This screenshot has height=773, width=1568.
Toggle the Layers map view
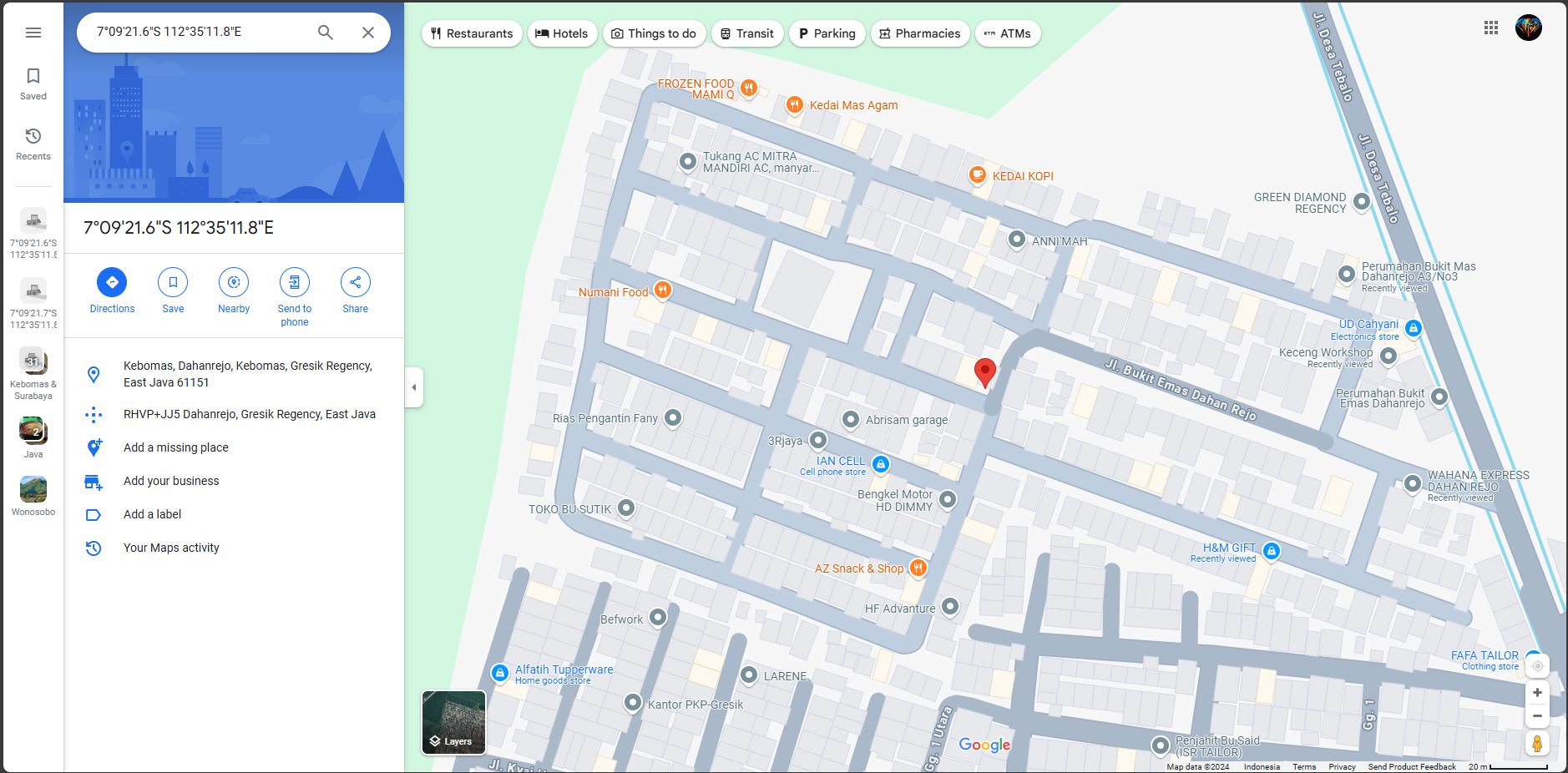tap(454, 723)
